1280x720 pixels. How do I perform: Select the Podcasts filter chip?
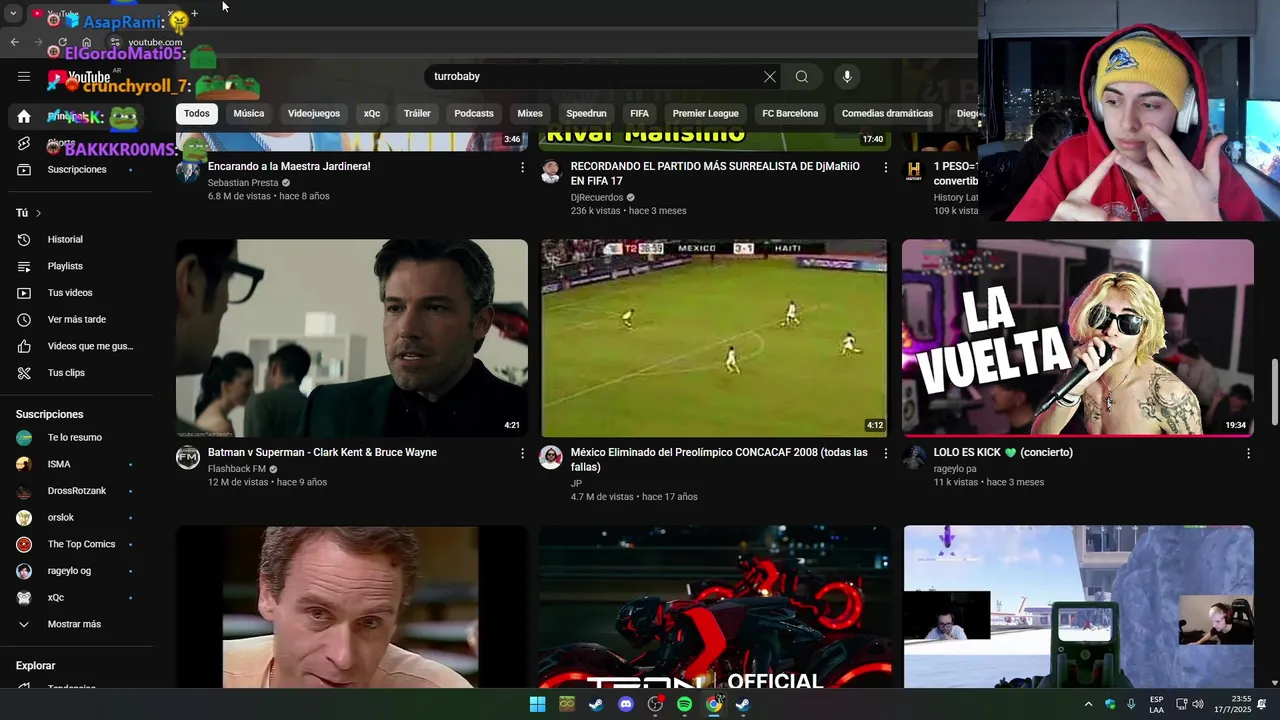[474, 113]
